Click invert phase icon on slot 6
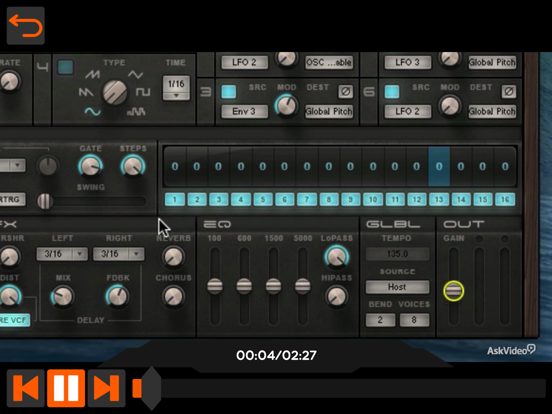552x414 pixels. point(509,92)
